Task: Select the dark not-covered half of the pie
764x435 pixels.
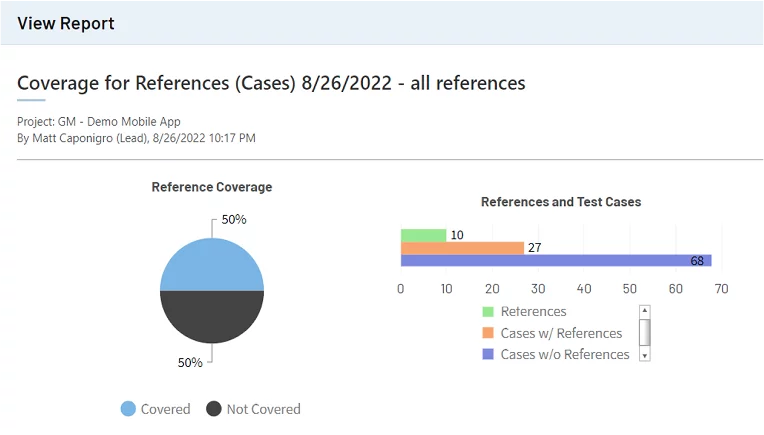Action: 212,318
